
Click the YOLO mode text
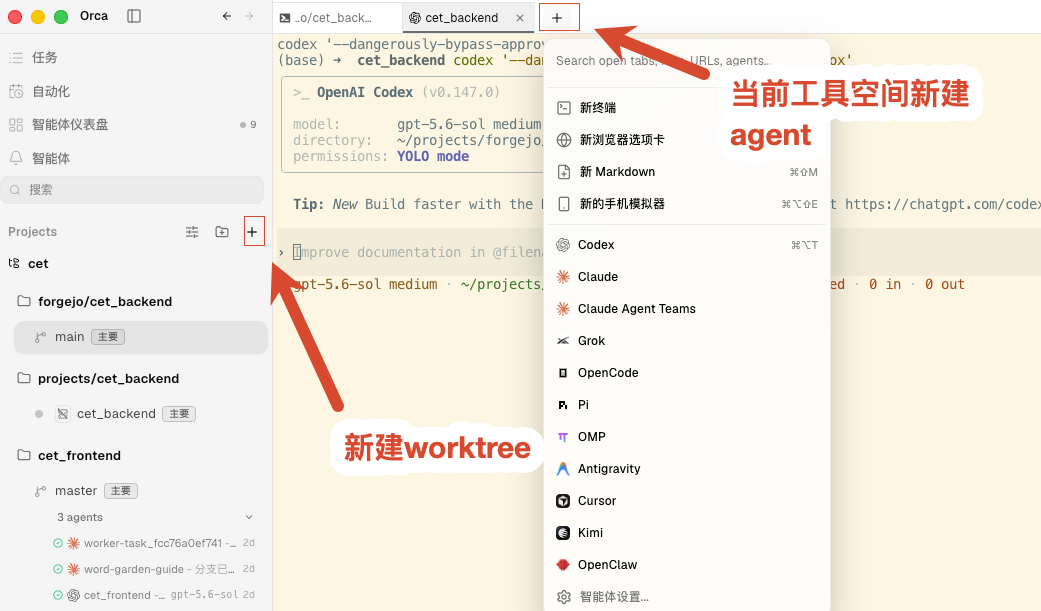coord(433,157)
